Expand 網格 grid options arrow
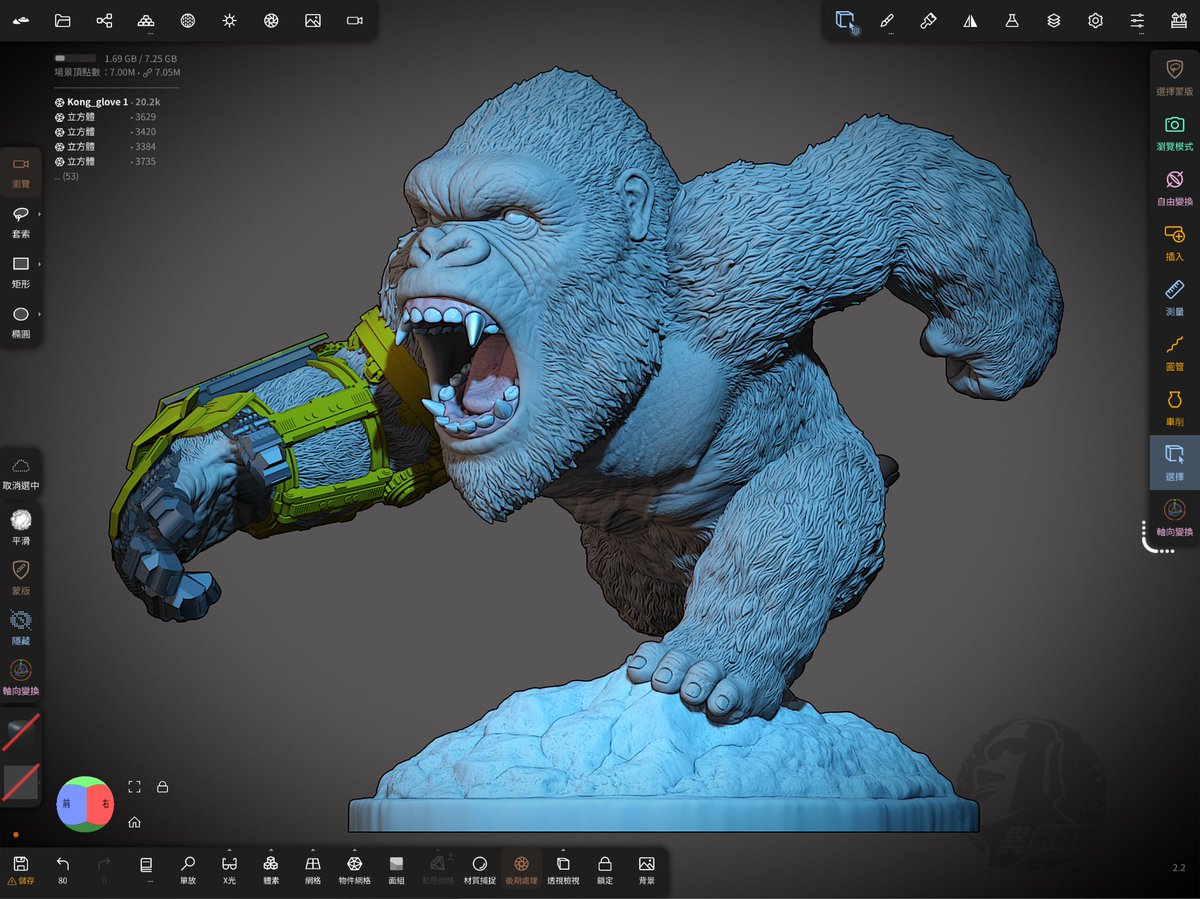The width and height of the screenshot is (1200, 899). (313, 851)
